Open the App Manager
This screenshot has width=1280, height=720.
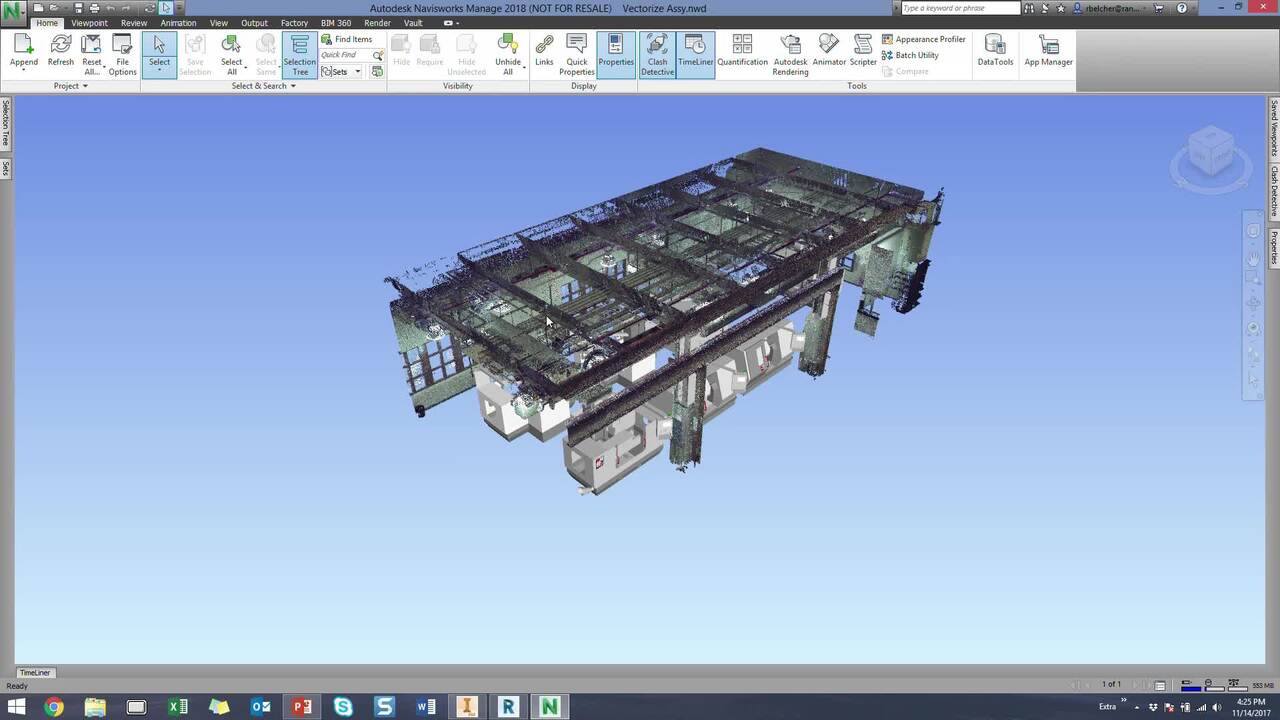click(x=1048, y=51)
